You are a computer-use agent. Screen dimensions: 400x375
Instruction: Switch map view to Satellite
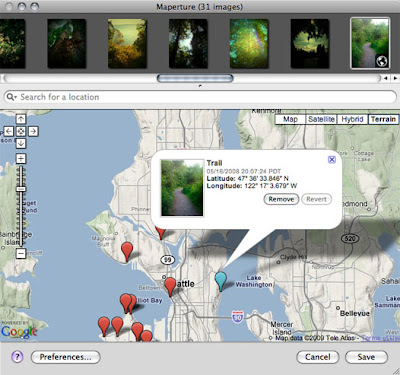pyautogui.click(x=321, y=119)
